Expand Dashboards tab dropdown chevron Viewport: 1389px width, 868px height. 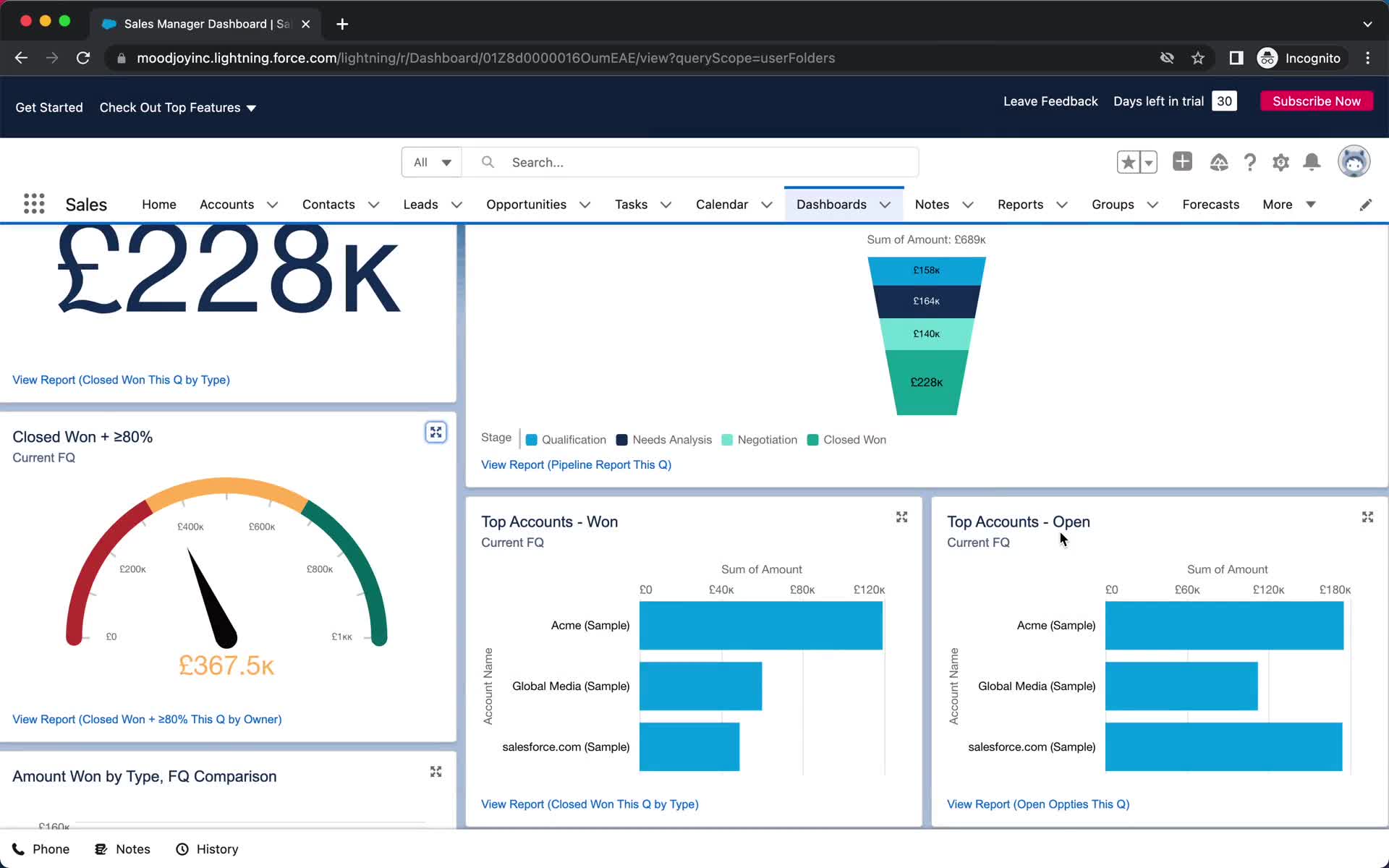click(x=885, y=205)
